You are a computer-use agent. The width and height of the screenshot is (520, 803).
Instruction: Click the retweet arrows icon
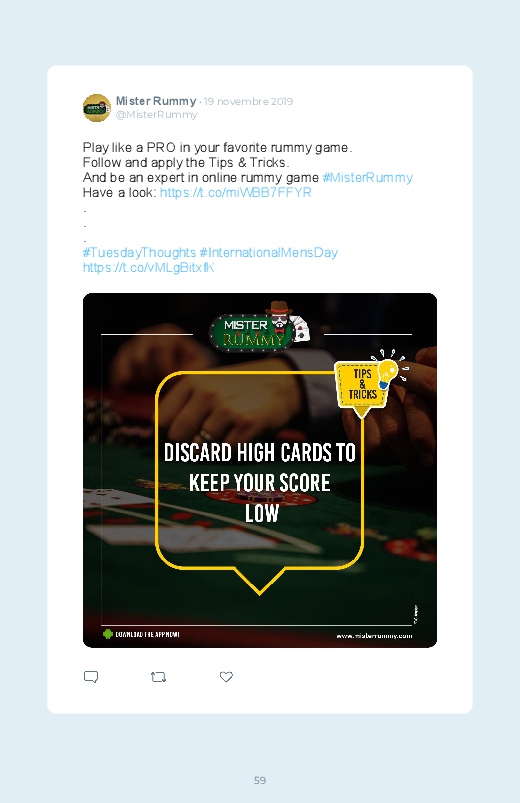(x=158, y=677)
